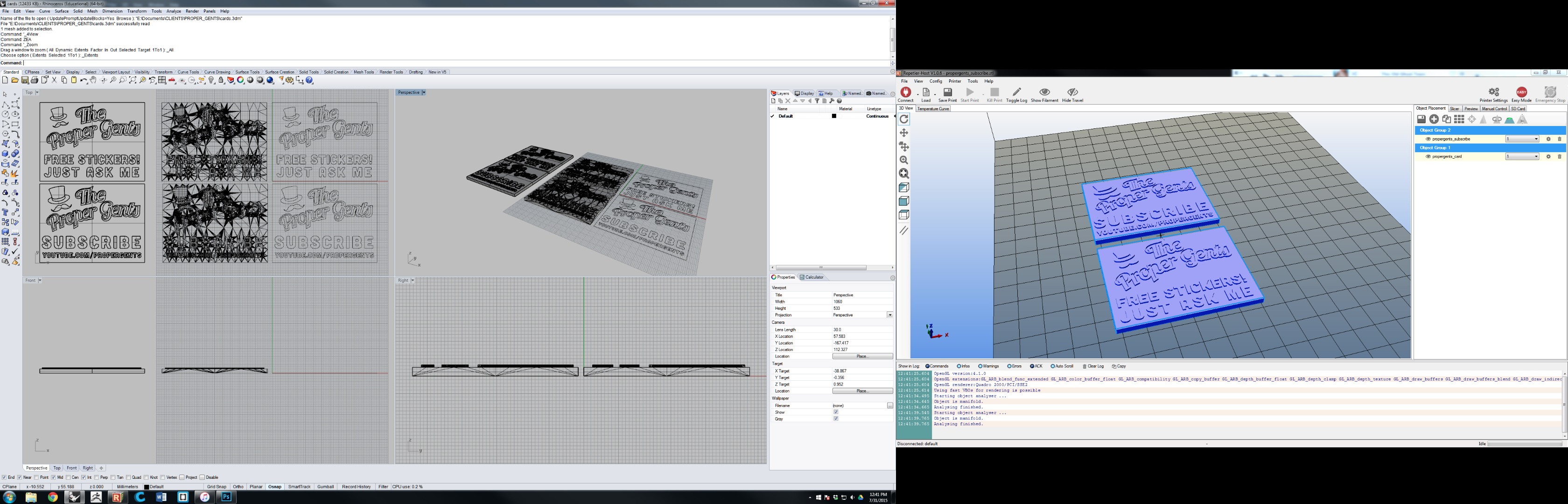Toggle the Show wallpaper checkbox
Image resolution: width=1568 pixels, height=504 pixels.
[836, 412]
